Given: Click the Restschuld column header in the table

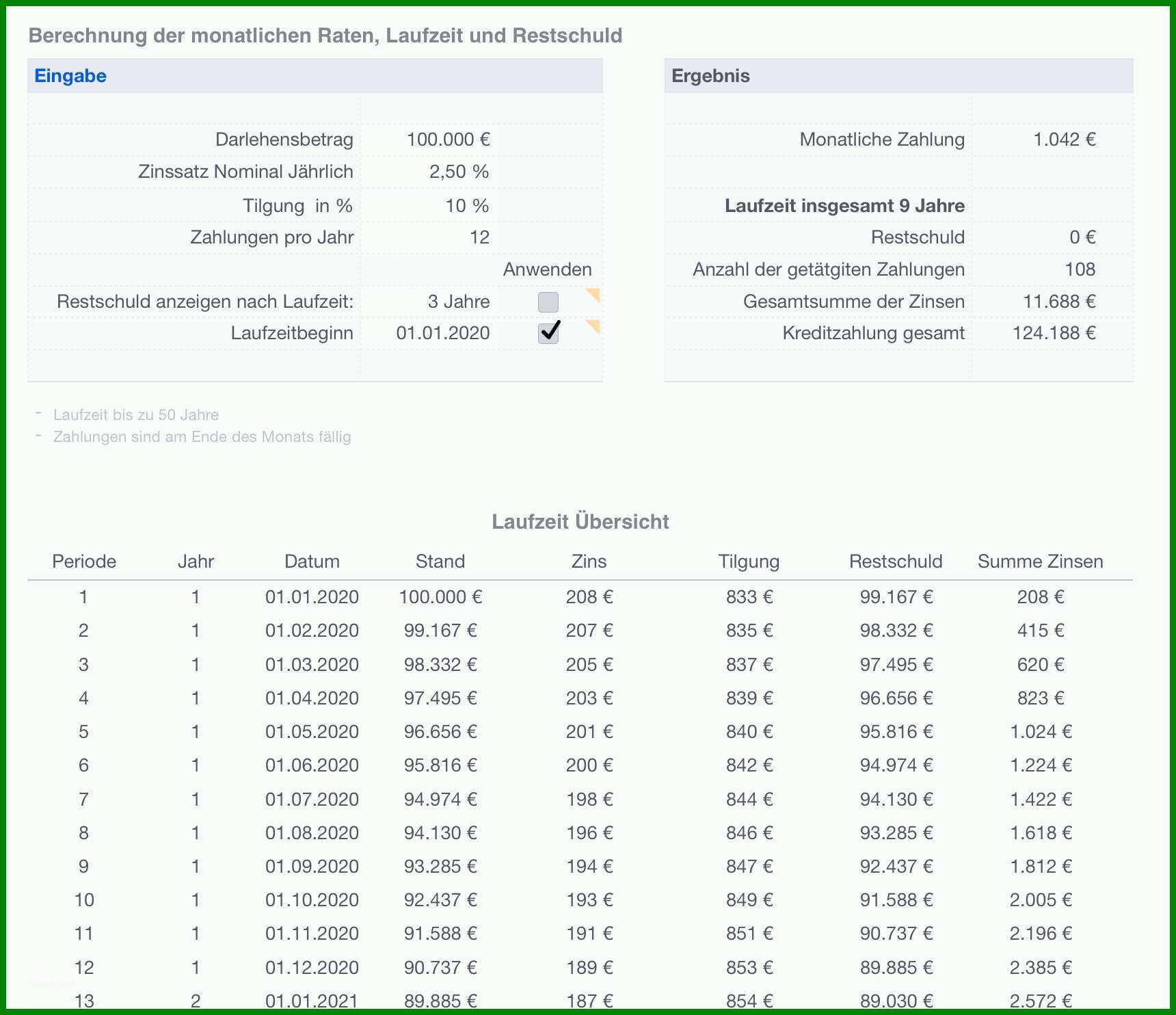Looking at the screenshot, I should [896, 562].
